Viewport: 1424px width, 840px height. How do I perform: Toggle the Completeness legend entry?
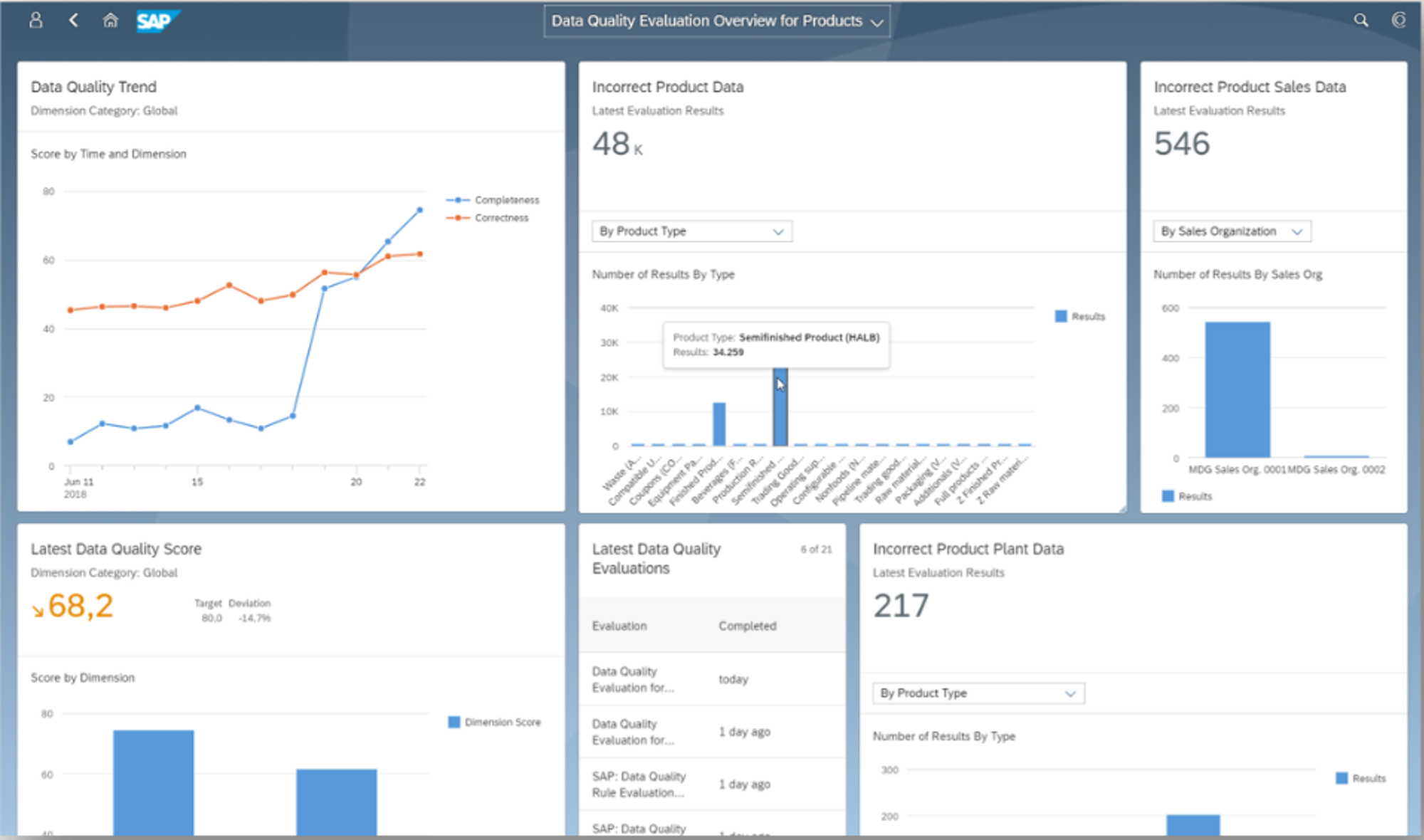(x=493, y=200)
